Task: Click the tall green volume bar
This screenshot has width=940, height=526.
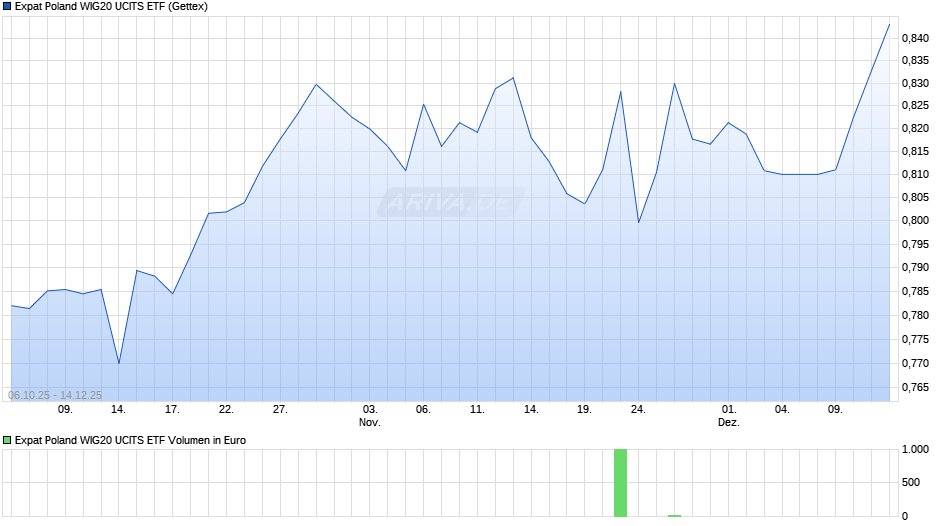Action: point(620,483)
